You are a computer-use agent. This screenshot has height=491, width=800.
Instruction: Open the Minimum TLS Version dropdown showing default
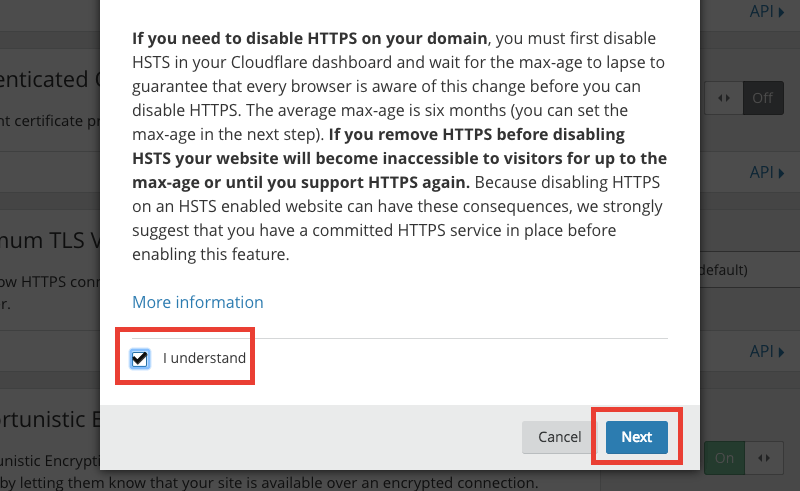click(x=749, y=269)
